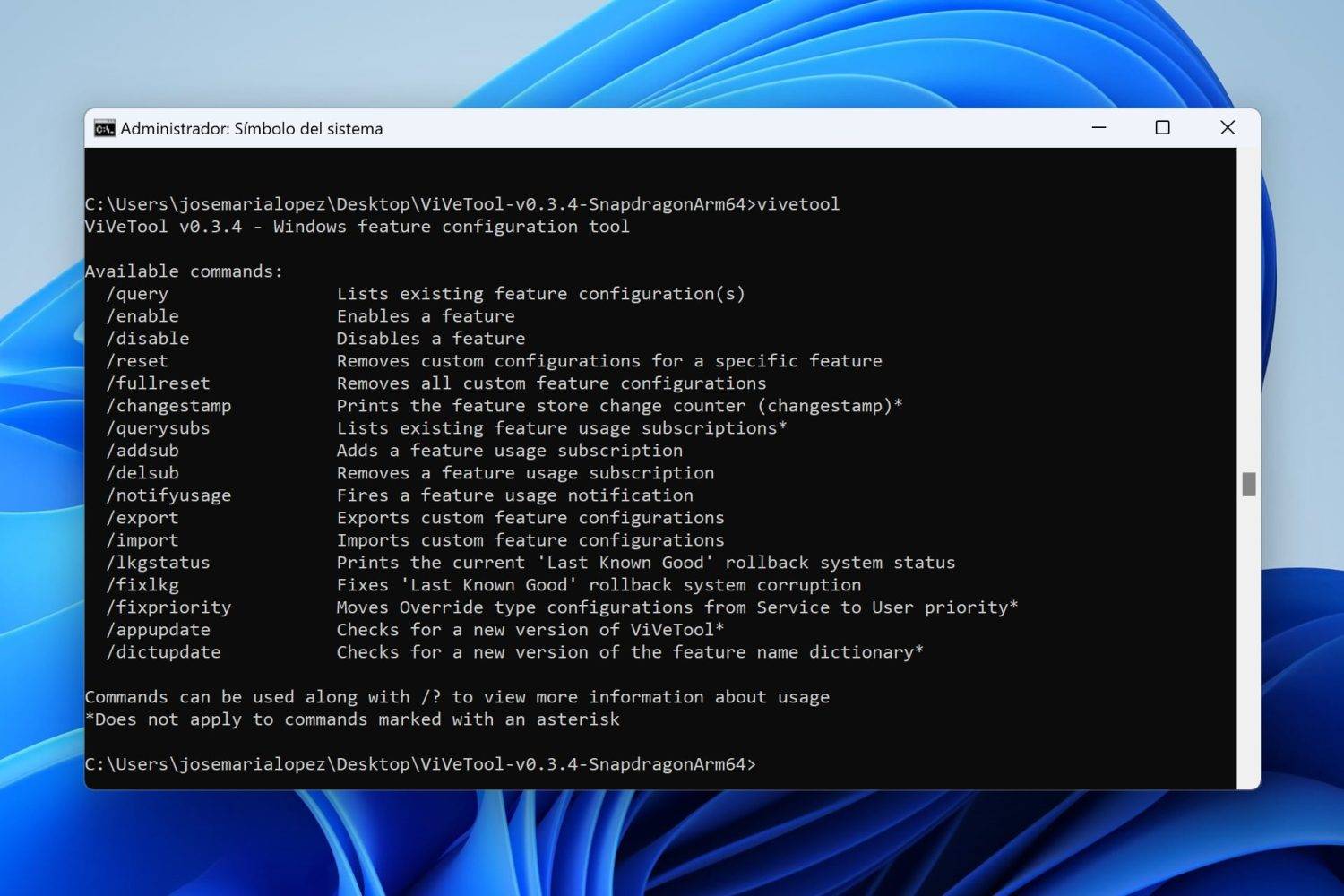Click '*Does not apply to commands marked' line
This screenshot has height=896, width=1344.
pyautogui.click(x=352, y=719)
